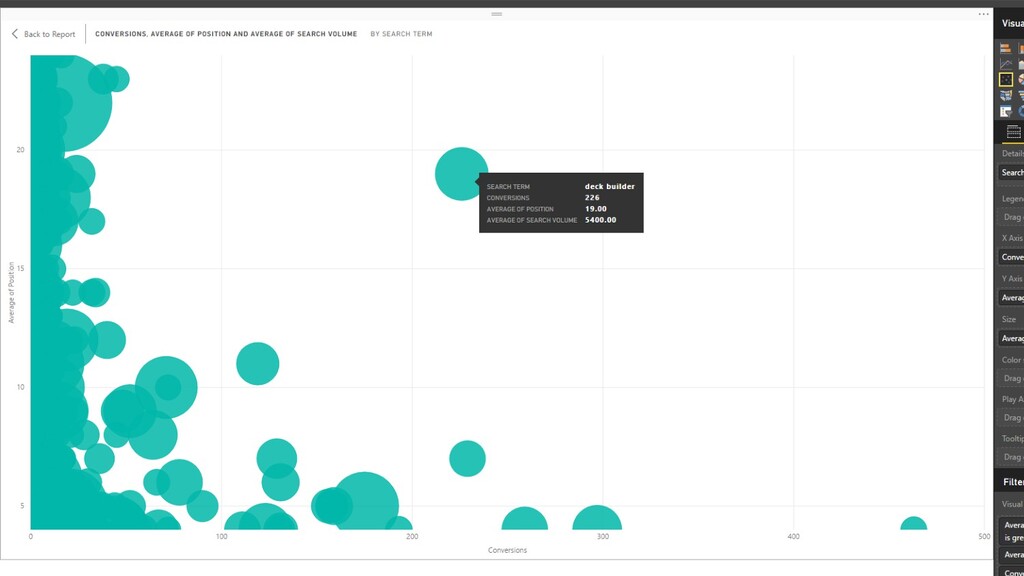Click the Color saturation drag well
Screen dimensions: 1024x576
coord(1012,378)
